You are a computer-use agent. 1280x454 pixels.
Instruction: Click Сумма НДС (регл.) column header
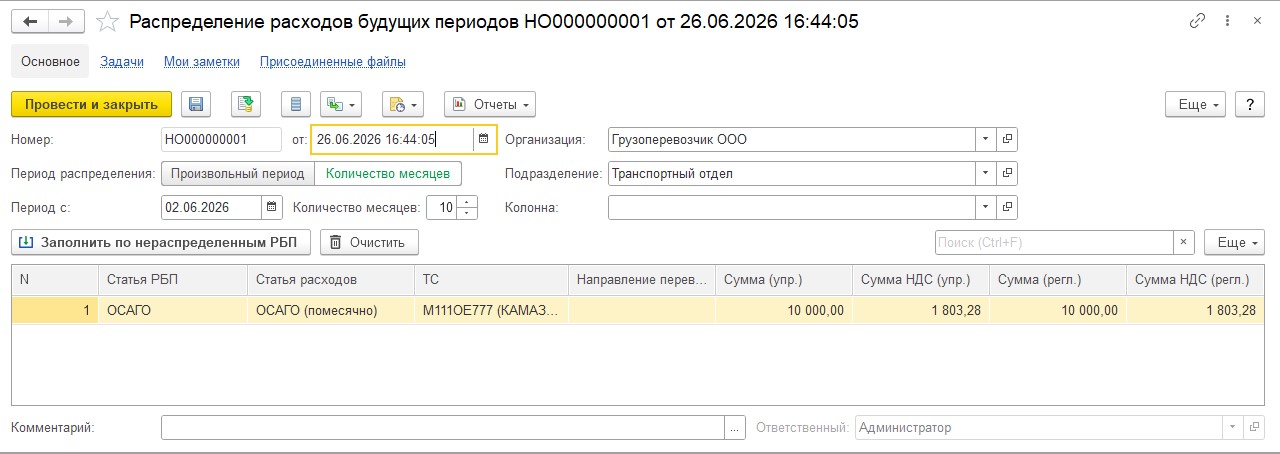[1196, 280]
